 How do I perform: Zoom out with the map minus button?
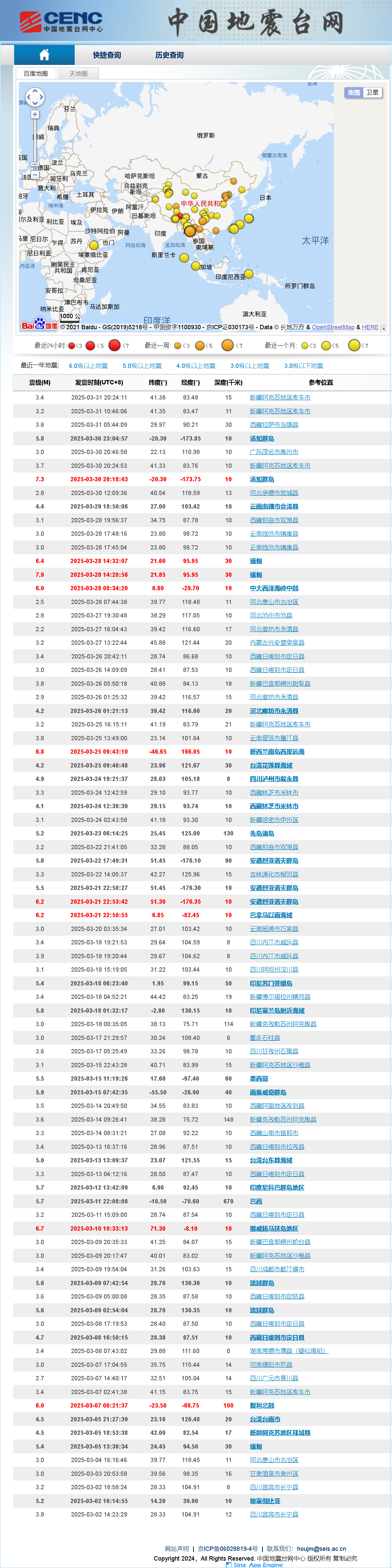coord(35,175)
